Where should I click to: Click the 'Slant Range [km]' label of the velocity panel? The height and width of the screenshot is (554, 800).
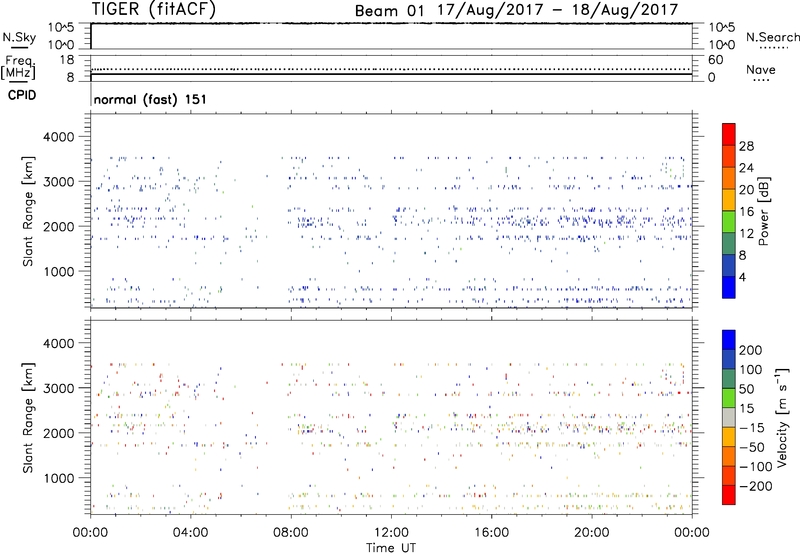point(28,418)
